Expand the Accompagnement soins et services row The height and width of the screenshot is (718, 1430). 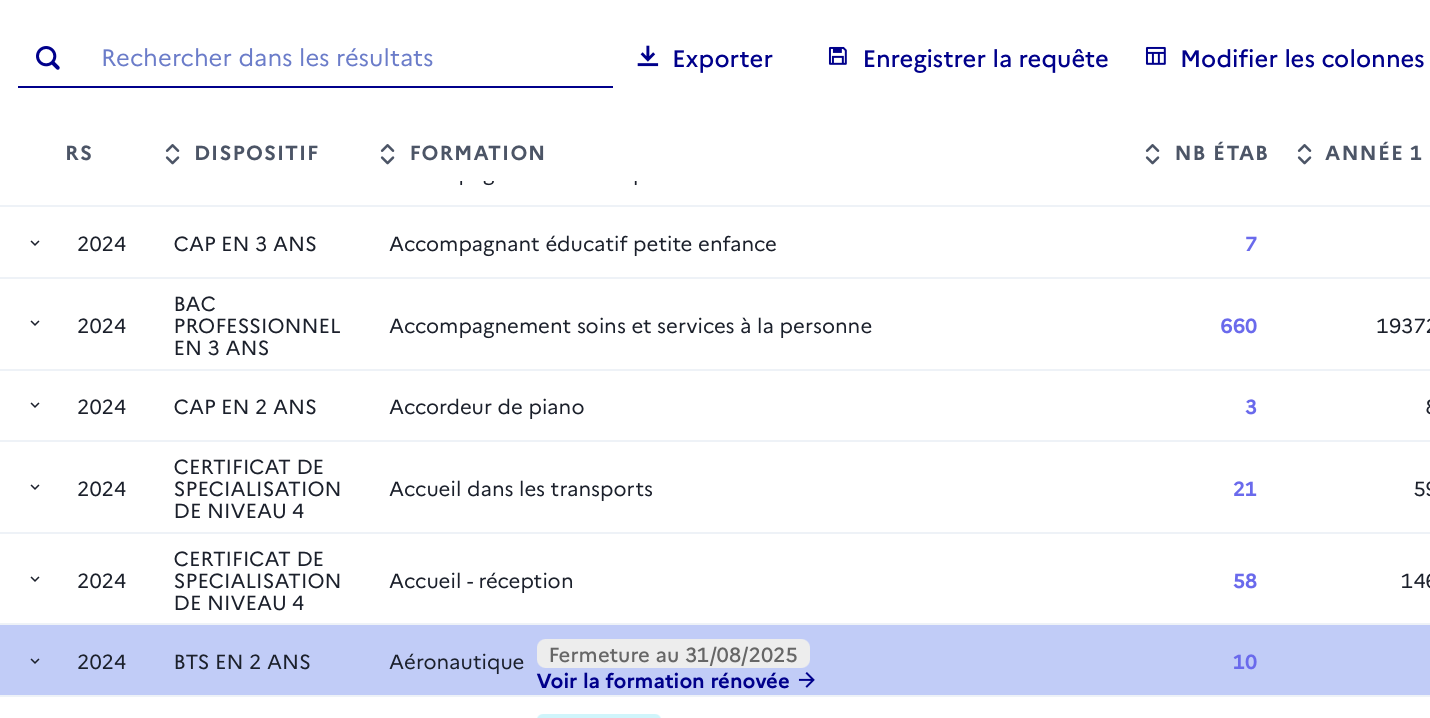tap(35, 325)
